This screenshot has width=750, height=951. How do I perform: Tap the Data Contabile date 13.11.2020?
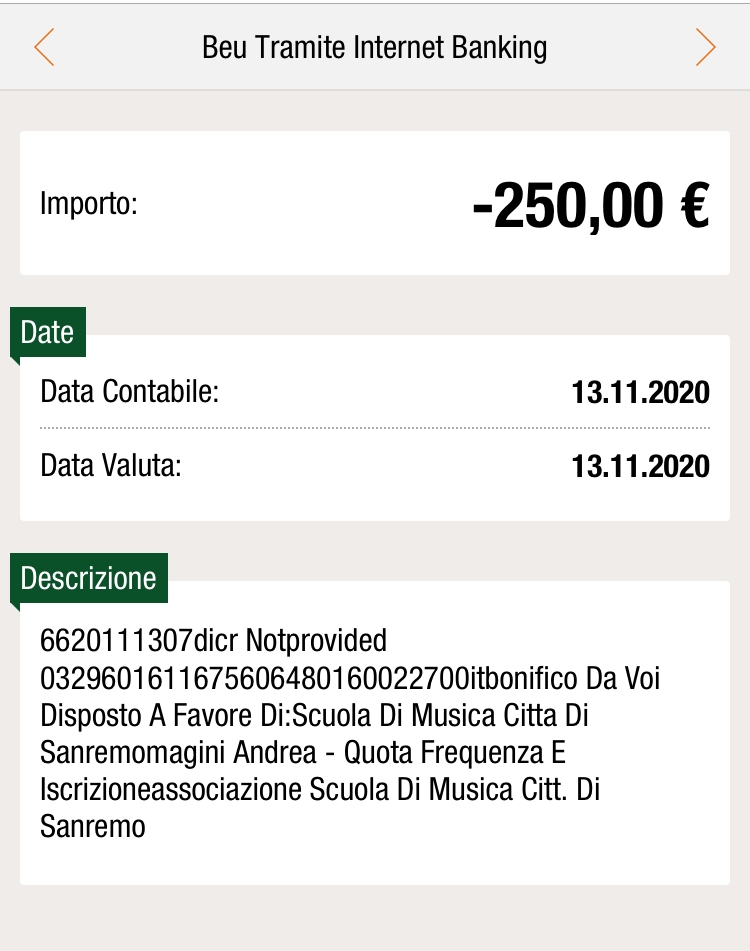coord(640,392)
